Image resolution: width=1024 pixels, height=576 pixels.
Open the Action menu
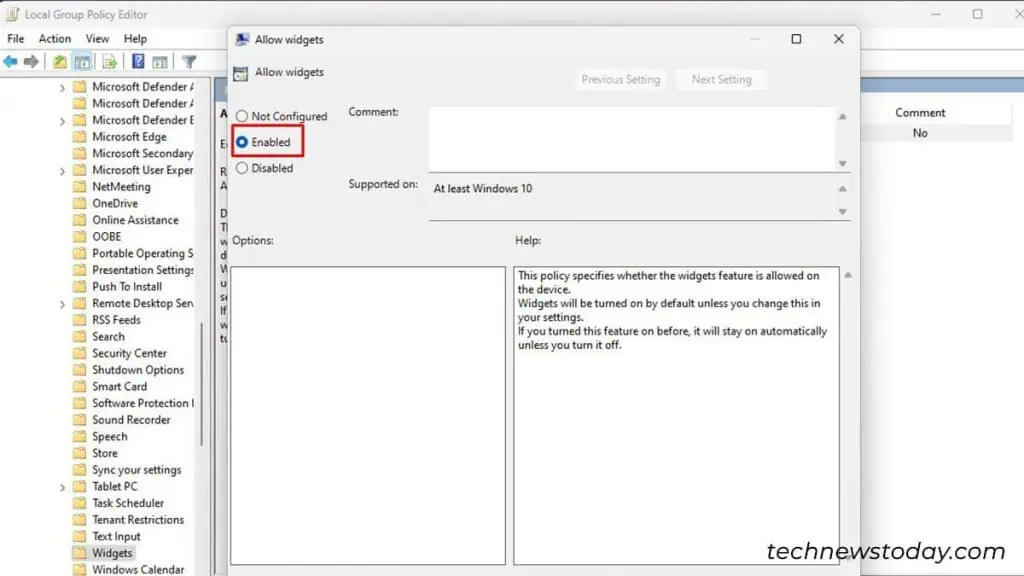(54, 38)
